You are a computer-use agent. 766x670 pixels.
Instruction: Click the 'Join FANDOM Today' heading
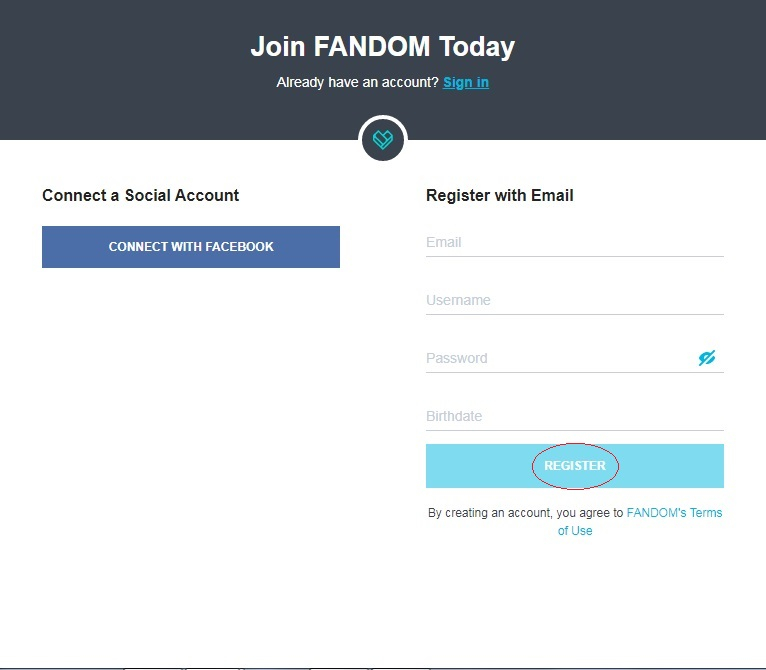tap(383, 47)
